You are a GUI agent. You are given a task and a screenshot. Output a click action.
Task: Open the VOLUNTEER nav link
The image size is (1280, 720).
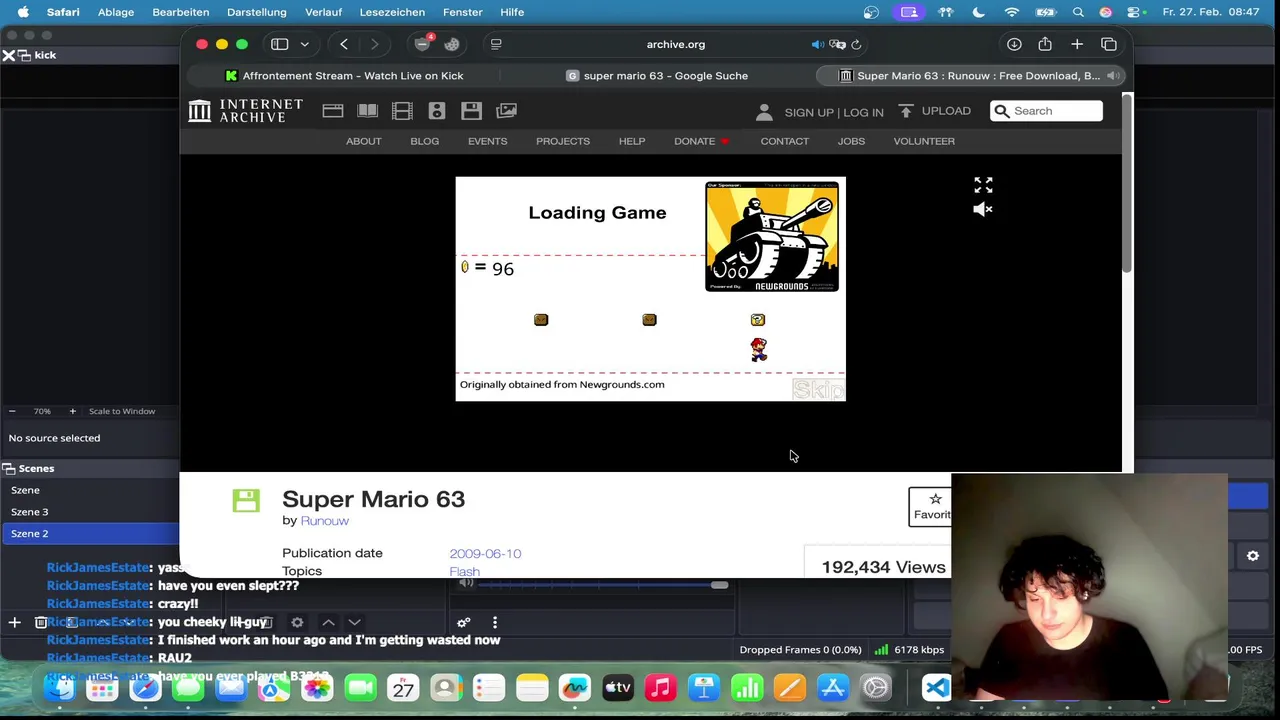click(x=924, y=141)
